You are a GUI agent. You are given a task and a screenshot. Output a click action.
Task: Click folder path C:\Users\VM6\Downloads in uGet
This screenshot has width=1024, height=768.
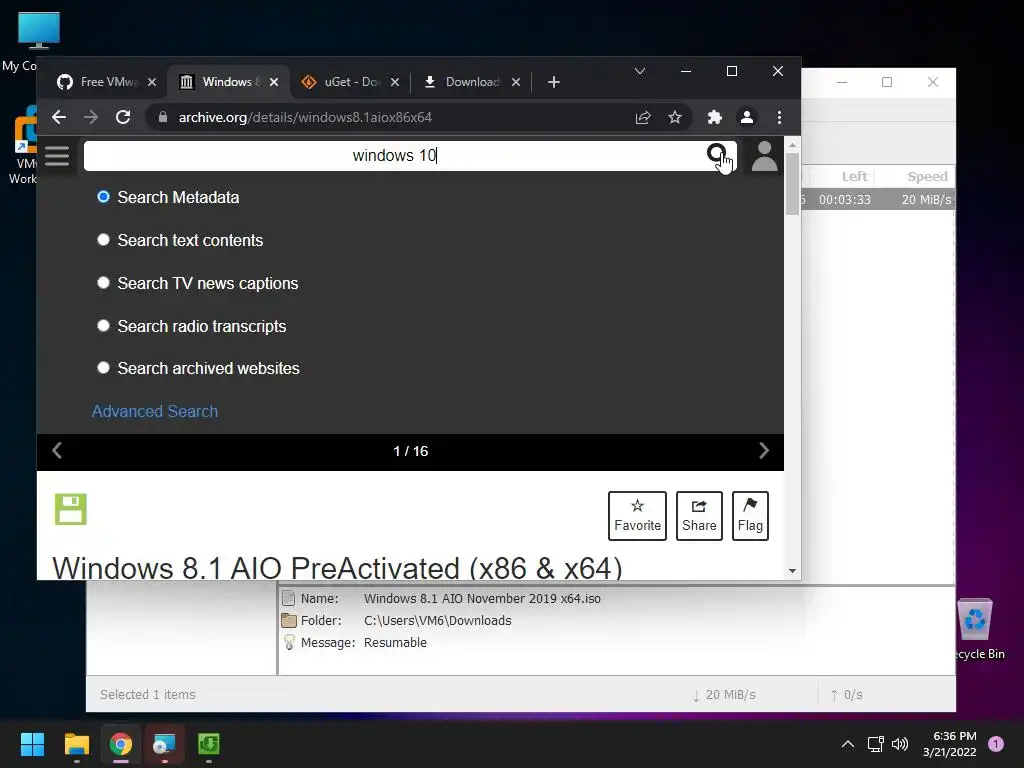tap(438, 620)
